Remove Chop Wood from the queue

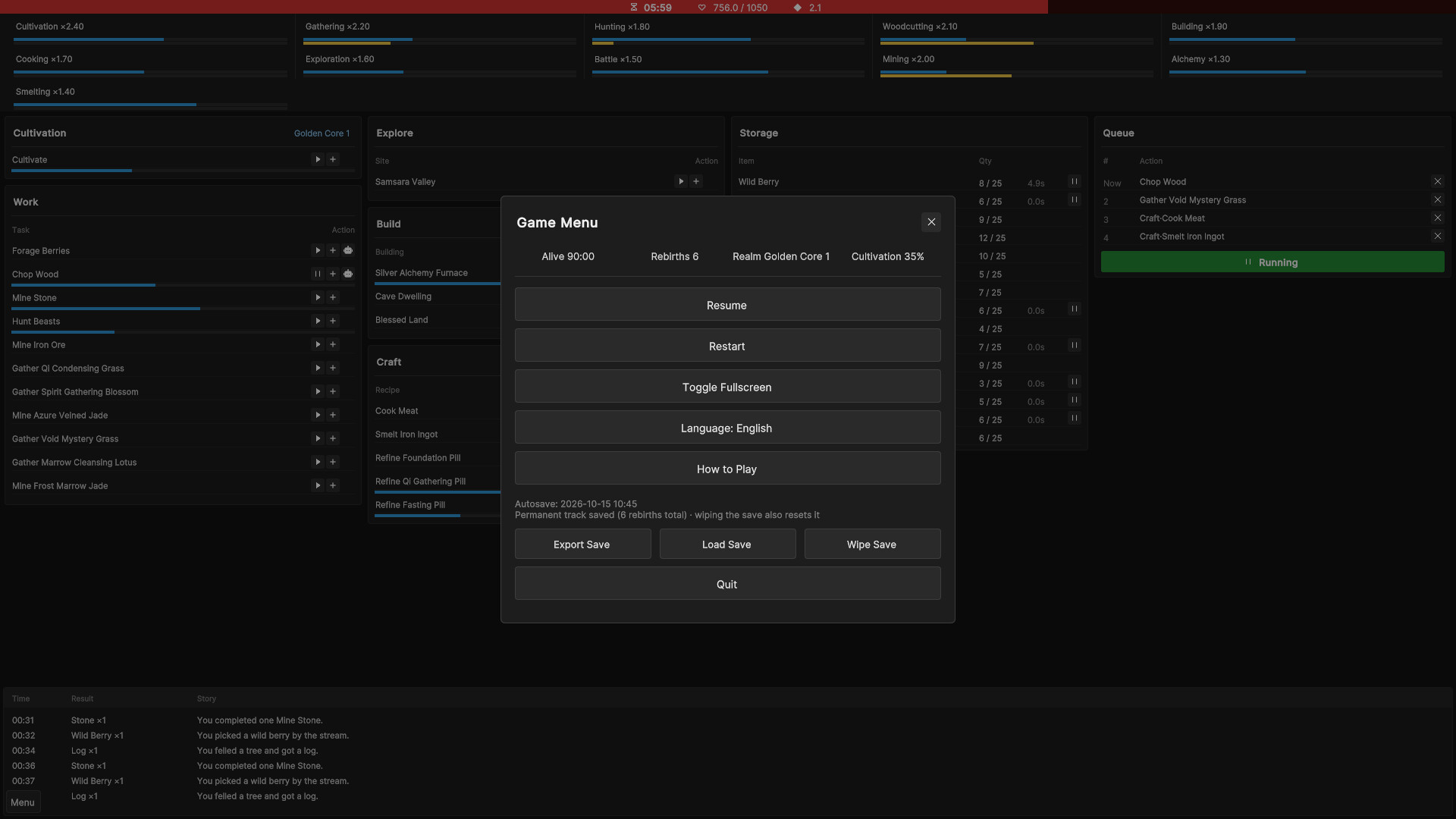[1437, 181]
